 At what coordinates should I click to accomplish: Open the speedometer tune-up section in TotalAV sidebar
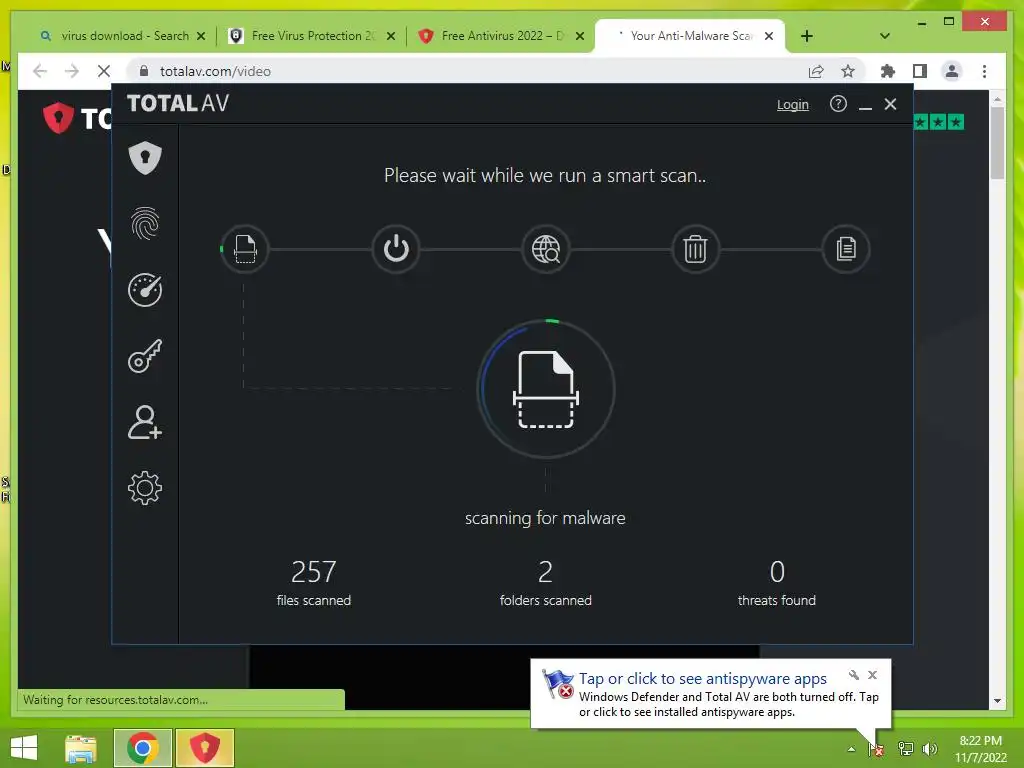pos(145,289)
